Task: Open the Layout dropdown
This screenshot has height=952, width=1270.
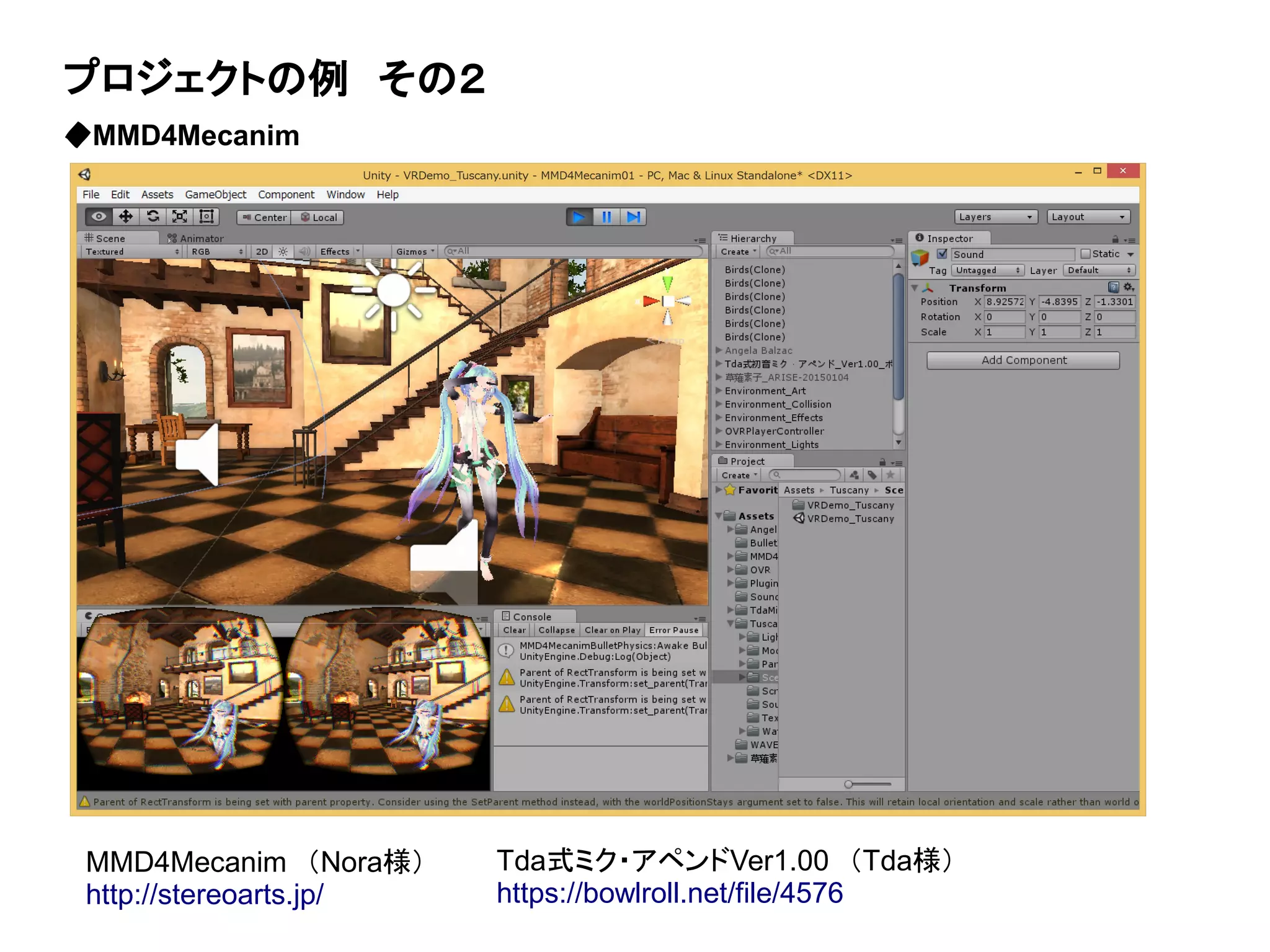Action: tap(1088, 217)
